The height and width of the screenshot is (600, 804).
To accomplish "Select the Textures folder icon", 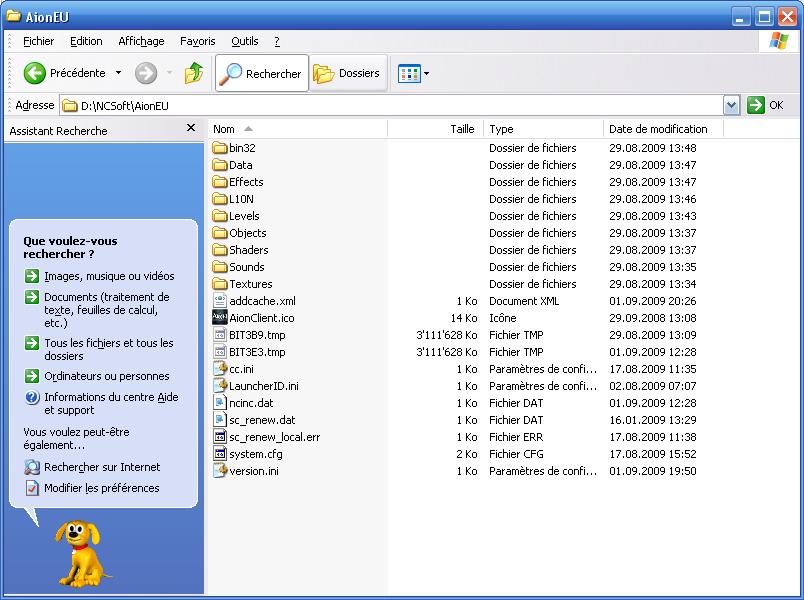I will tap(220, 284).
